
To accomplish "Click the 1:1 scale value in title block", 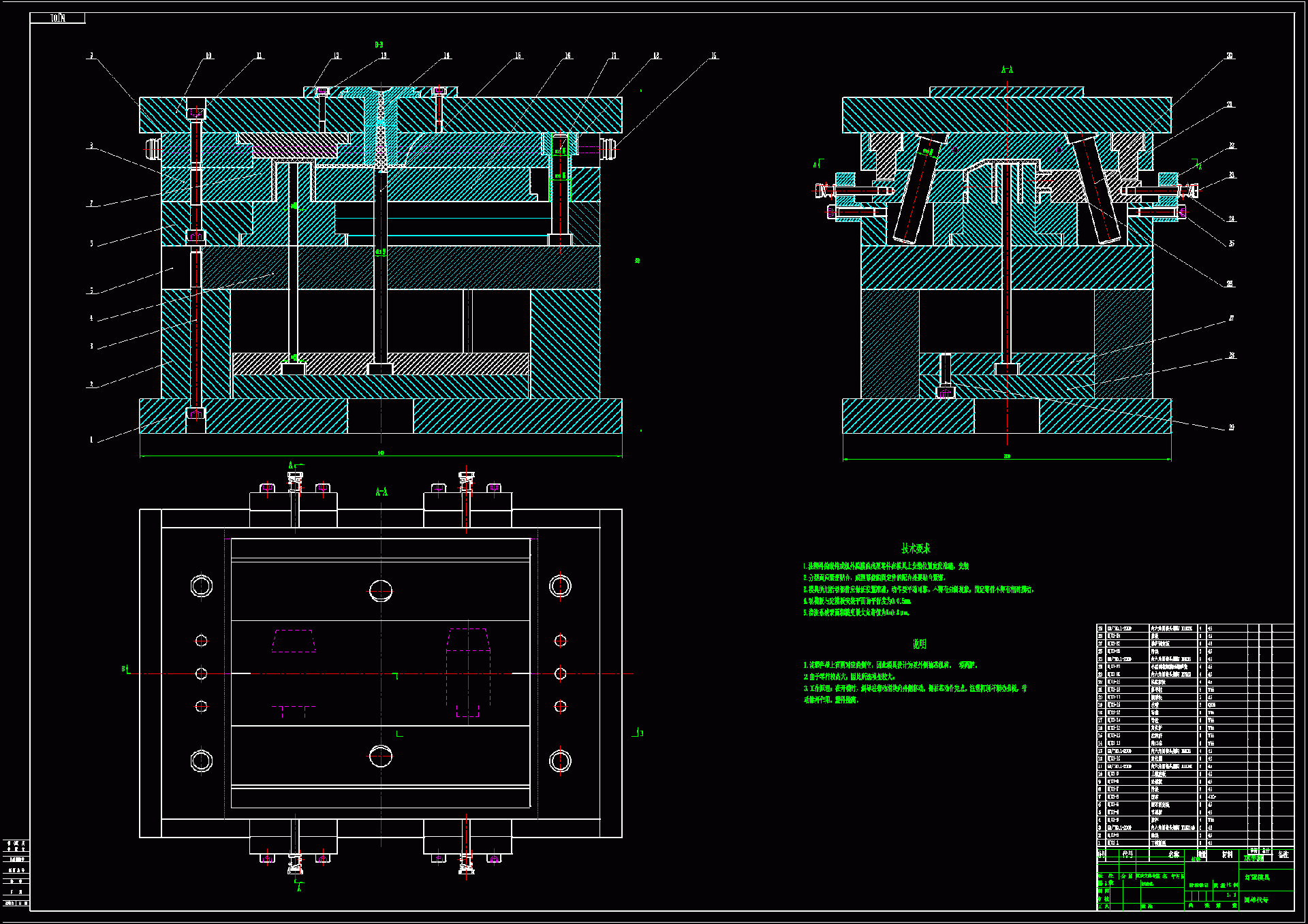I will click(x=1231, y=895).
